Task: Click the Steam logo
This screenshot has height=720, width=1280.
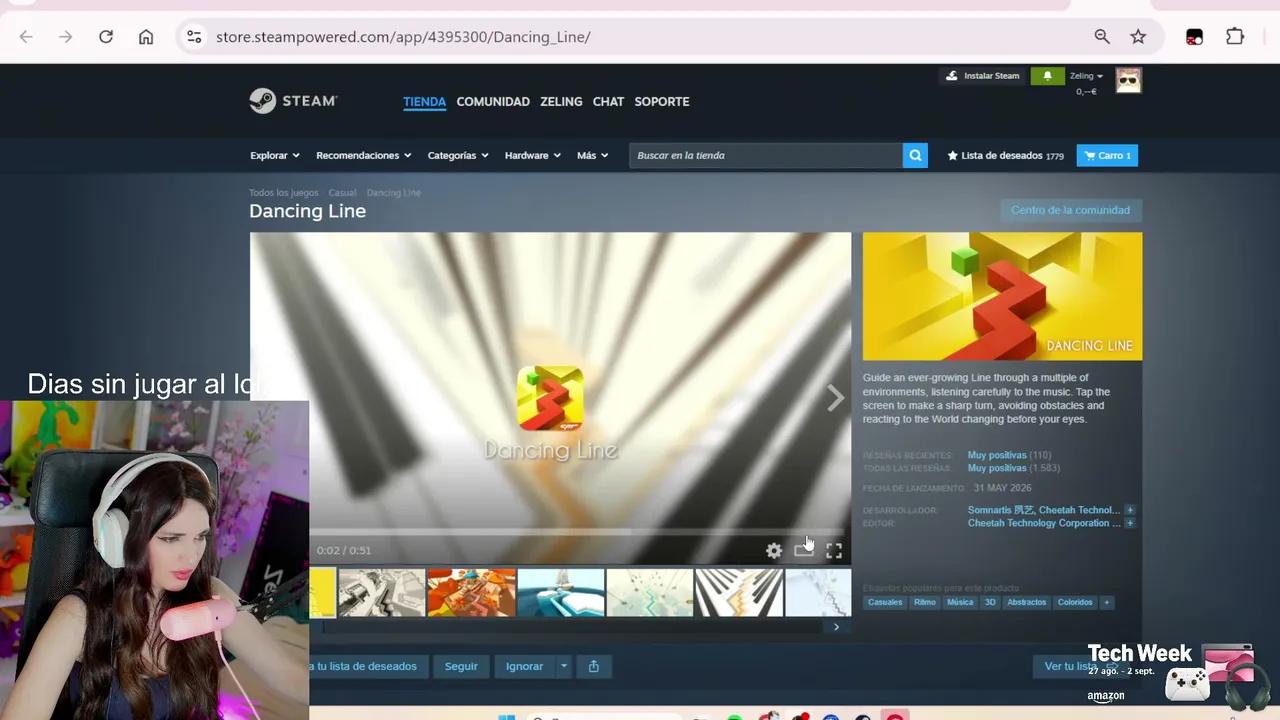Action: coord(293,101)
